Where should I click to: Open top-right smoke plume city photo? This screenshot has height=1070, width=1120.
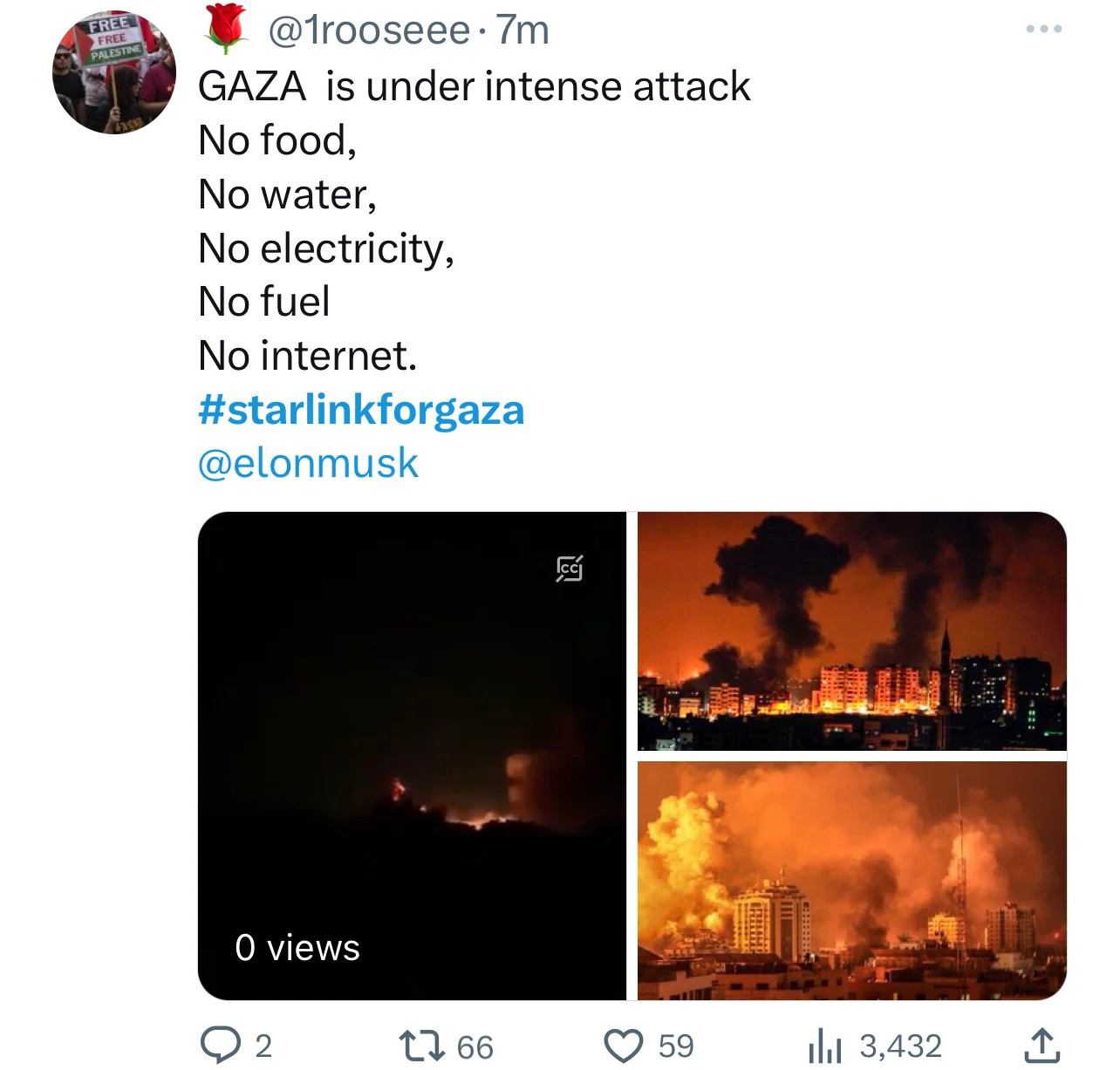[852, 631]
